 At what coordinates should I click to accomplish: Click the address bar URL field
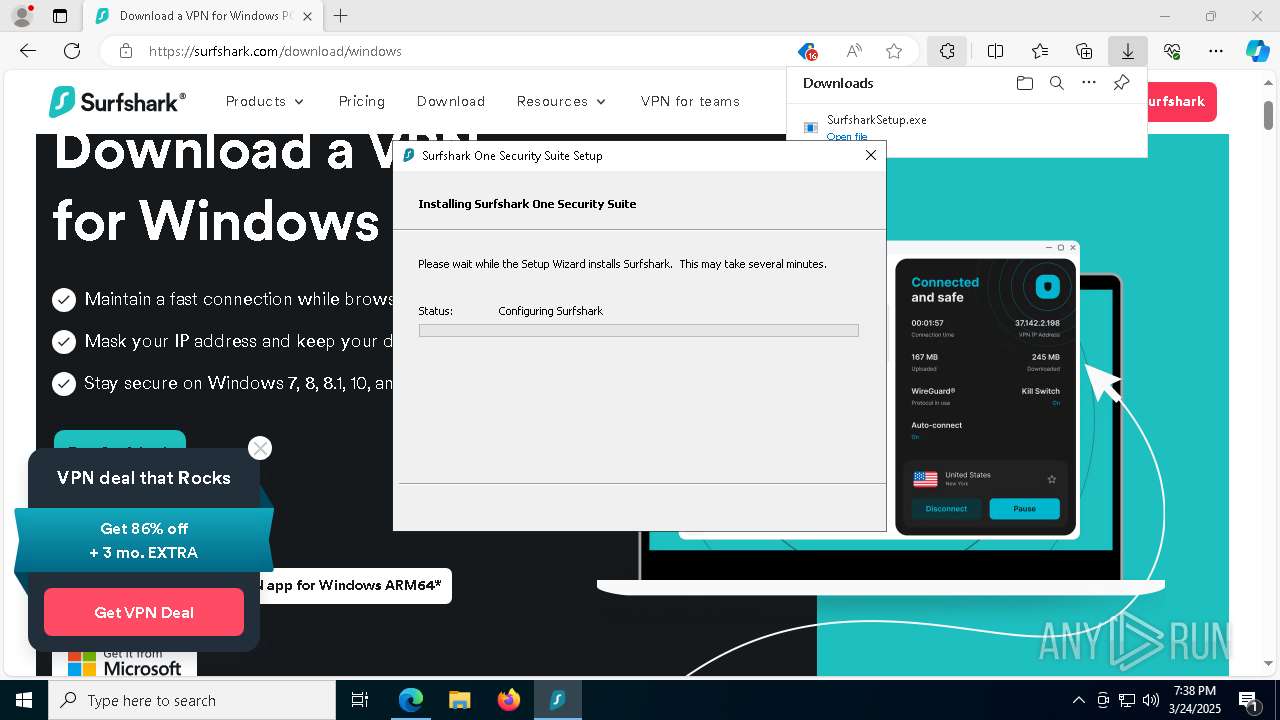click(460, 51)
